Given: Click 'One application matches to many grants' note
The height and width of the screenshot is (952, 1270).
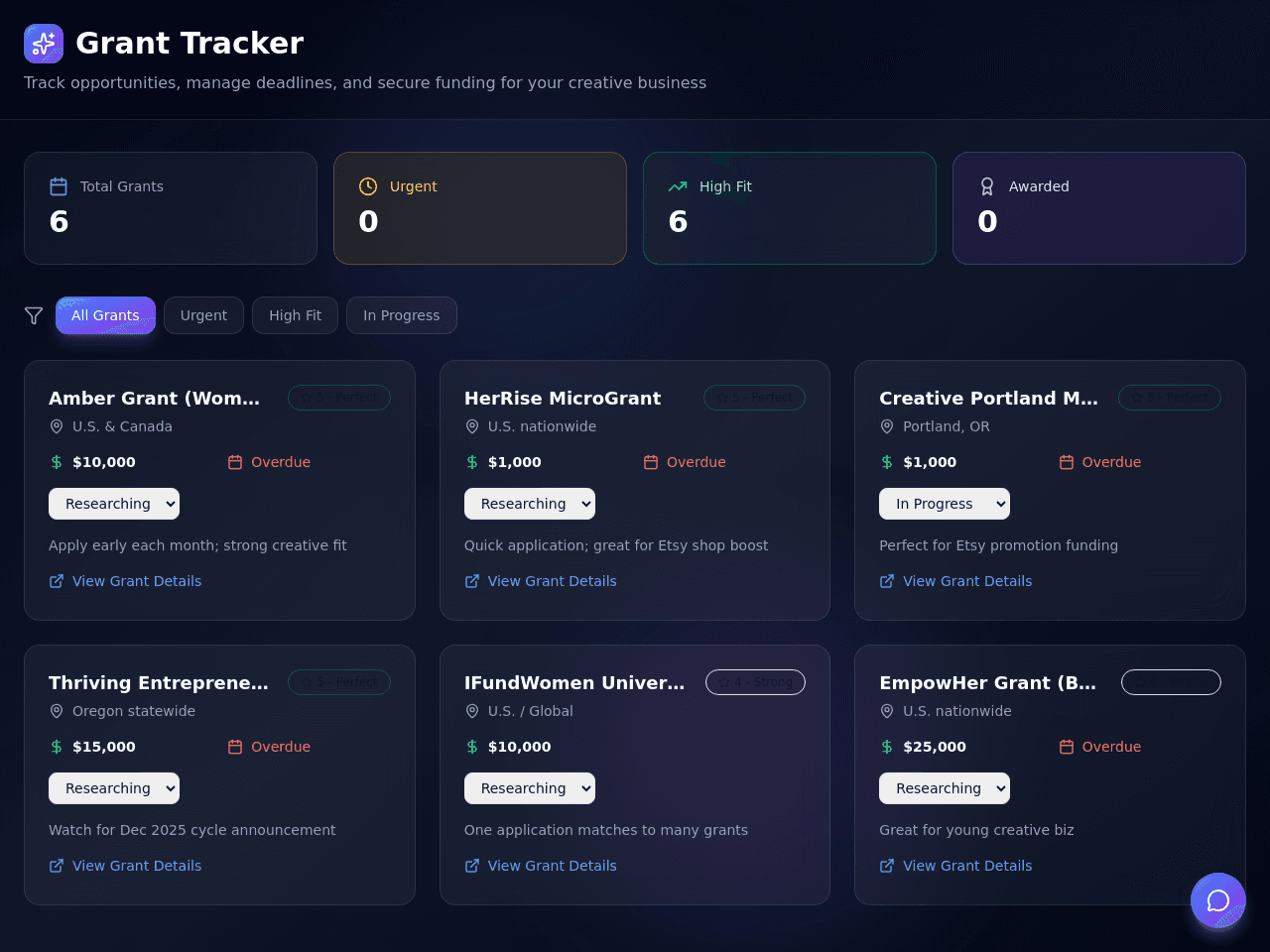Looking at the screenshot, I should [606, 830].
